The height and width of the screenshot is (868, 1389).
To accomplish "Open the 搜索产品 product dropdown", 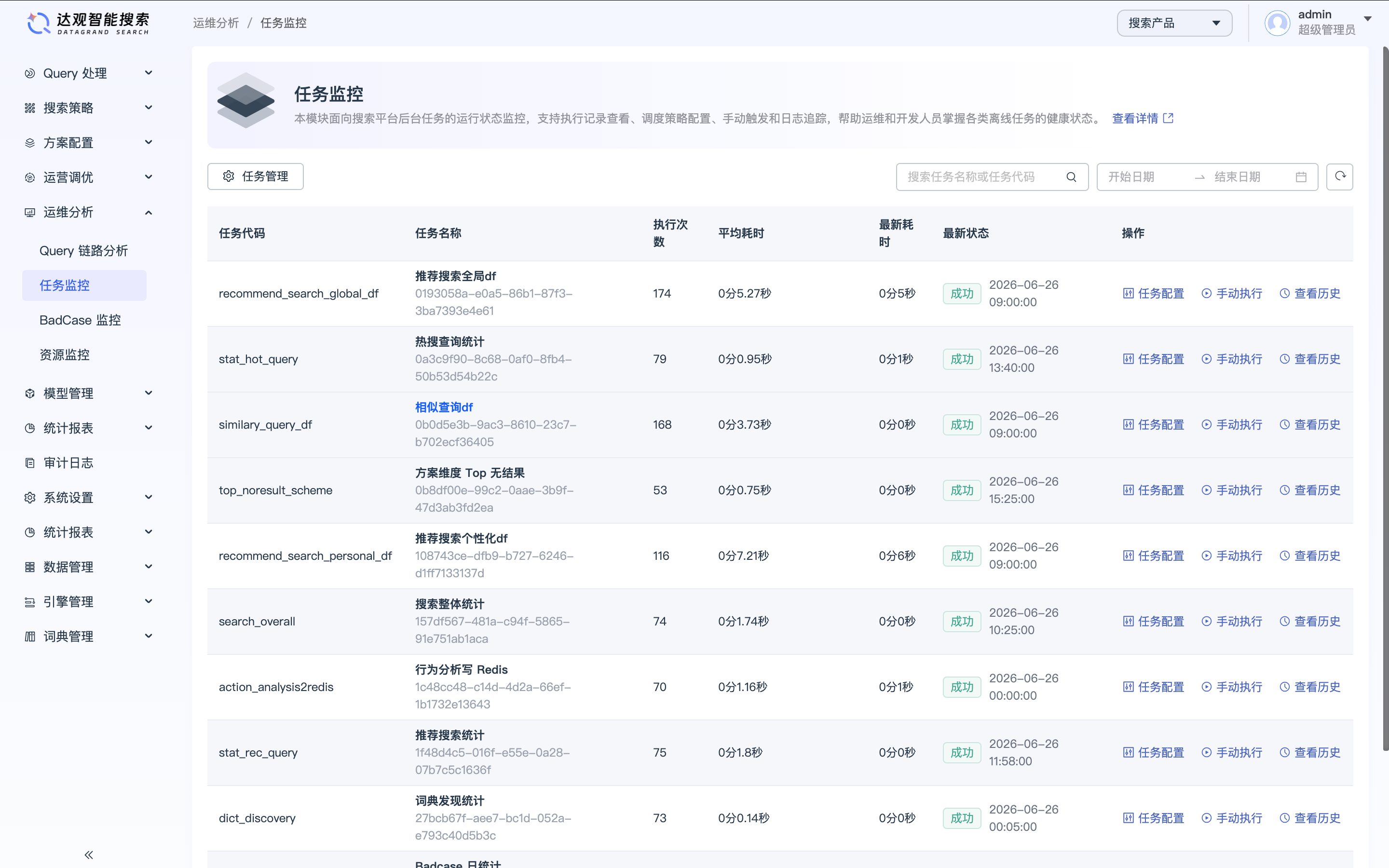I will (x=1174, y=23).
